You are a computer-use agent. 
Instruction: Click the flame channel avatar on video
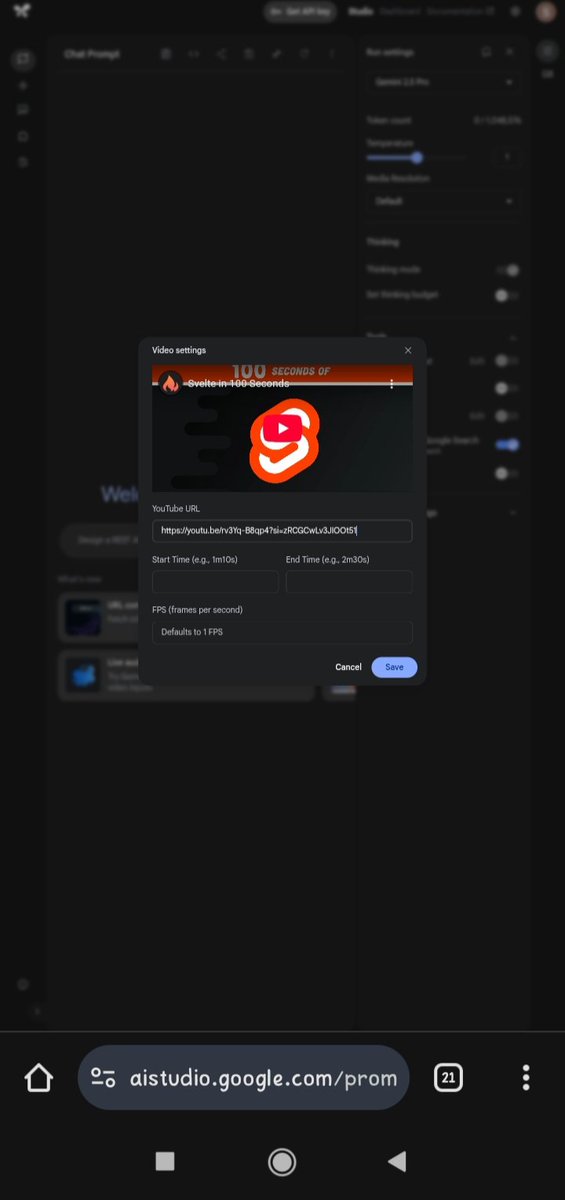170,384
